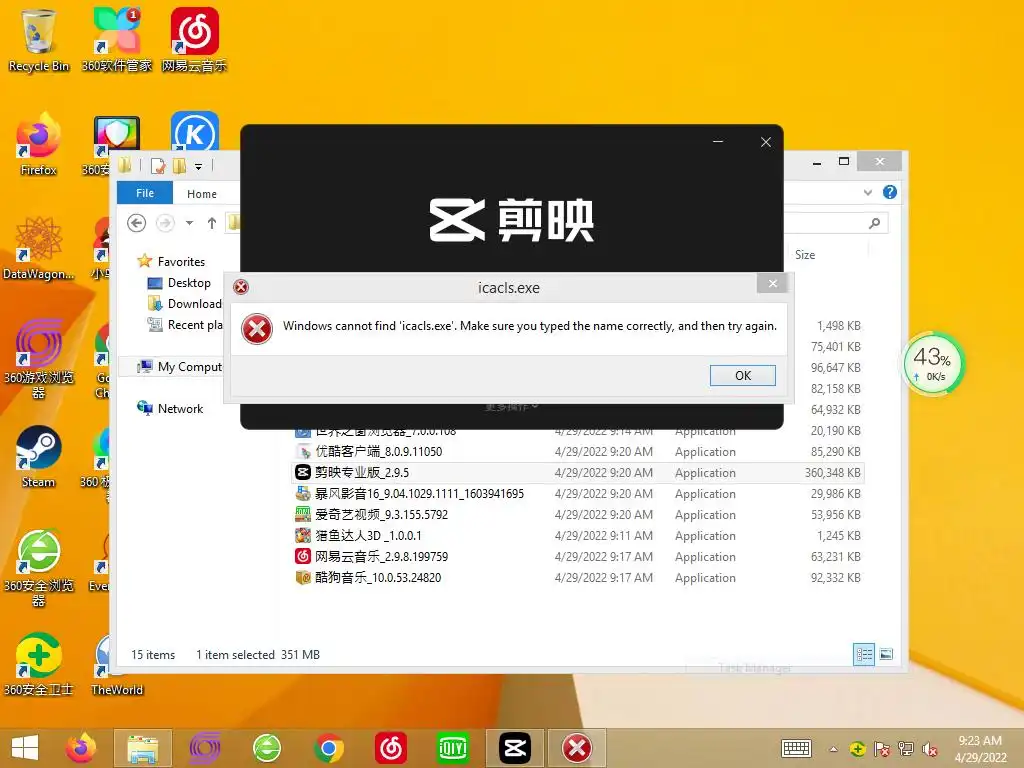Switch to 剪映 on the taskbar
This screenshot has height=768, width=1024.
tap(515, 748)
